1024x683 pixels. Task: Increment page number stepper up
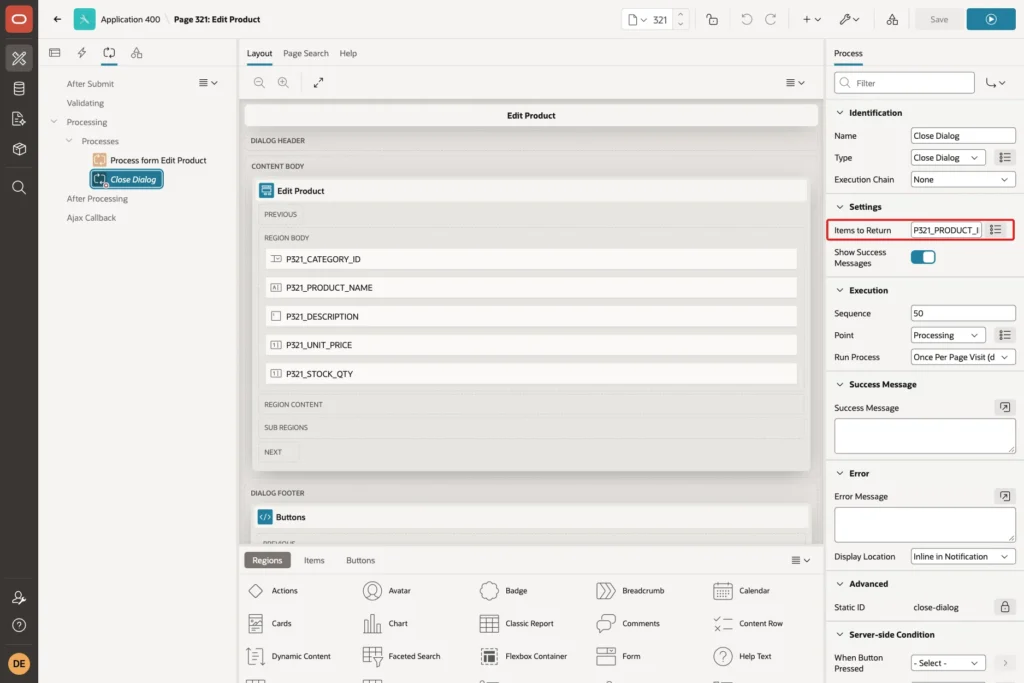[680, 14]
